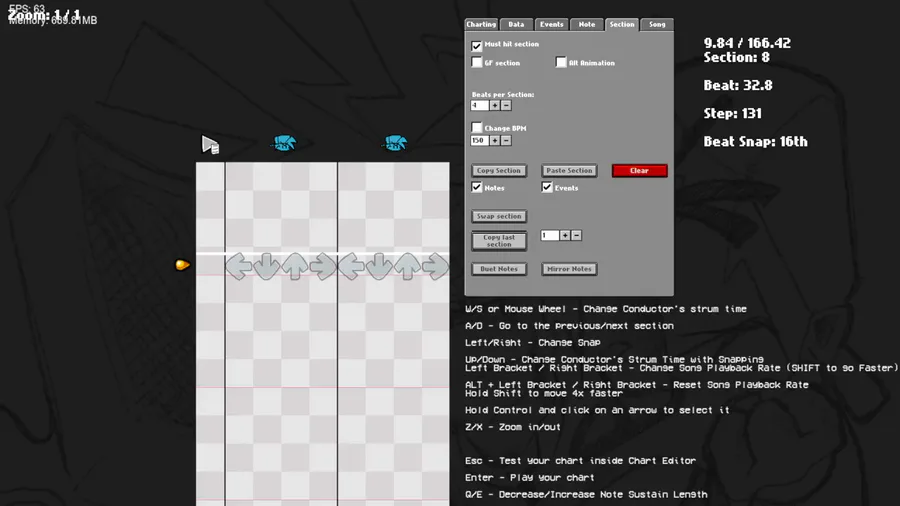The width and height of the screenshot is (900, 506).
Task: Click the 'Step: 131' text
Action: [x=732, y=114]
